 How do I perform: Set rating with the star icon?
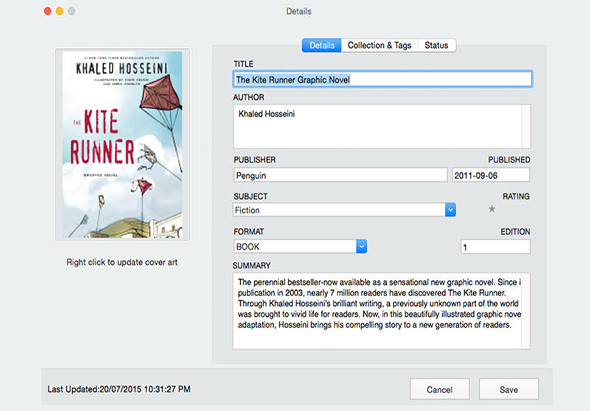[491, 209]
